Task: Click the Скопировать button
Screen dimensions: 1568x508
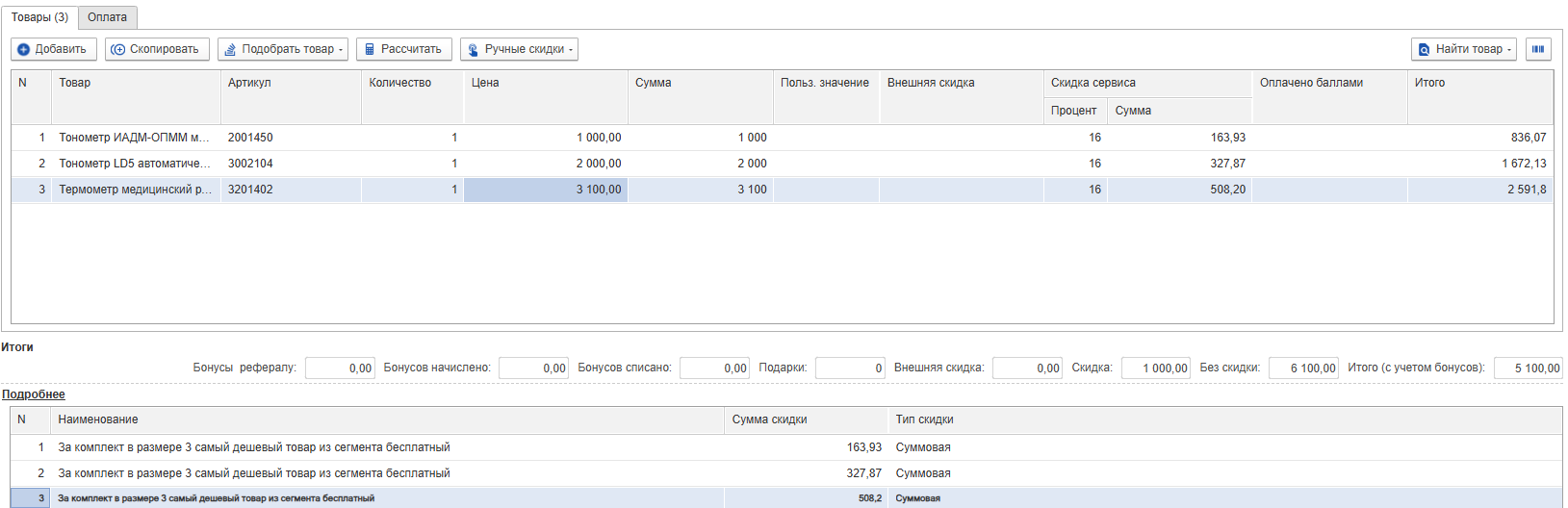Action: click(157, 49)
